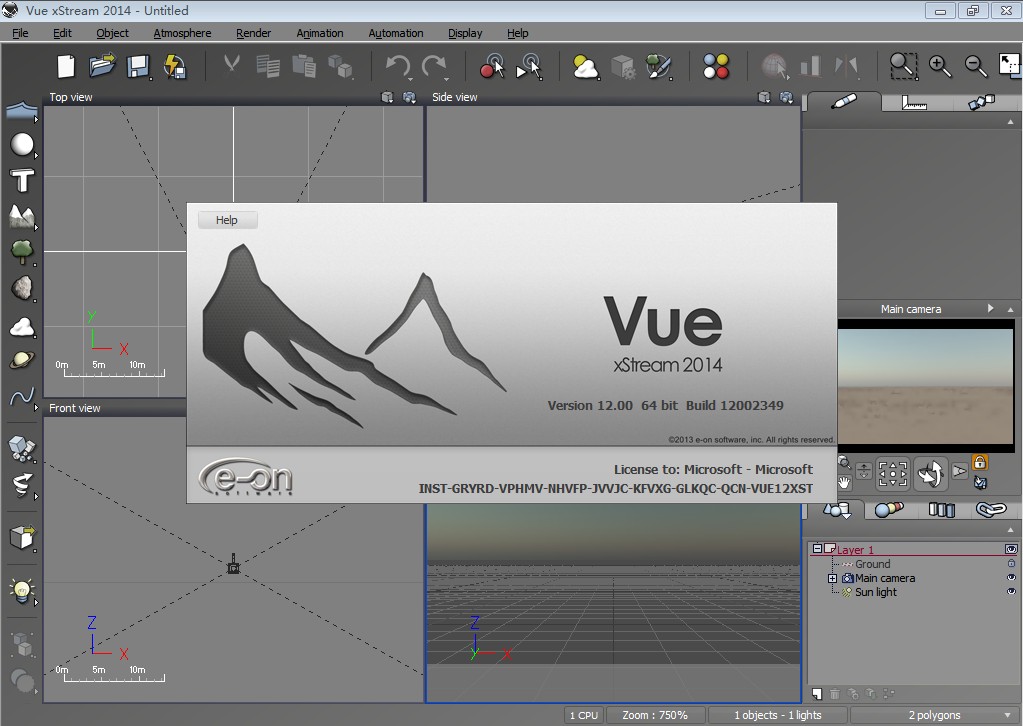Open the Render menu
Viewport: 1023px width, 726px height.
252,33
